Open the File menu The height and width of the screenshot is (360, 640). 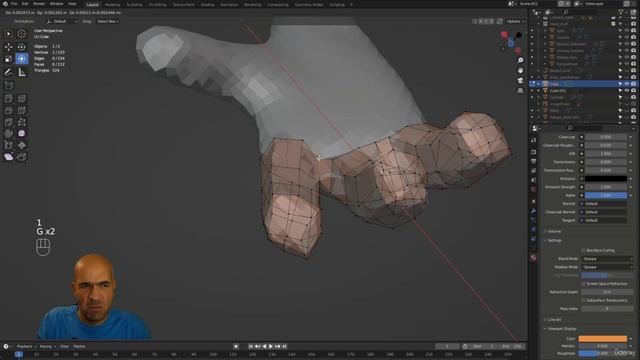tap(14, 4)
